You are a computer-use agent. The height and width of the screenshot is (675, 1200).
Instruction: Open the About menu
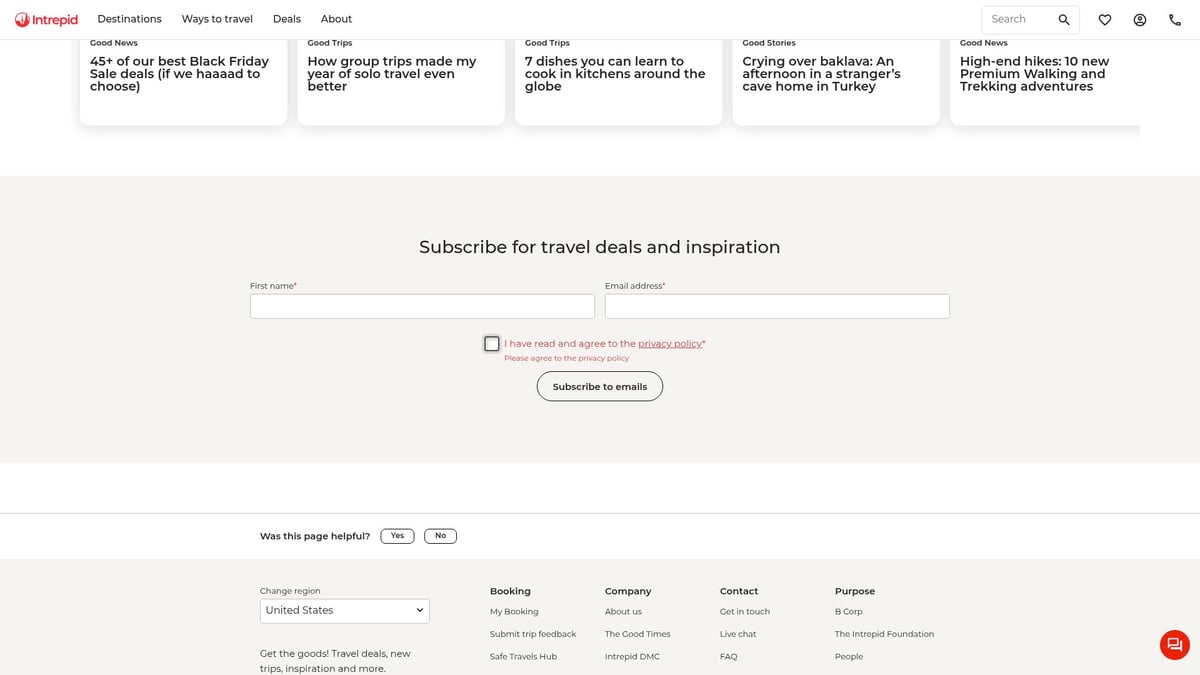336,19
